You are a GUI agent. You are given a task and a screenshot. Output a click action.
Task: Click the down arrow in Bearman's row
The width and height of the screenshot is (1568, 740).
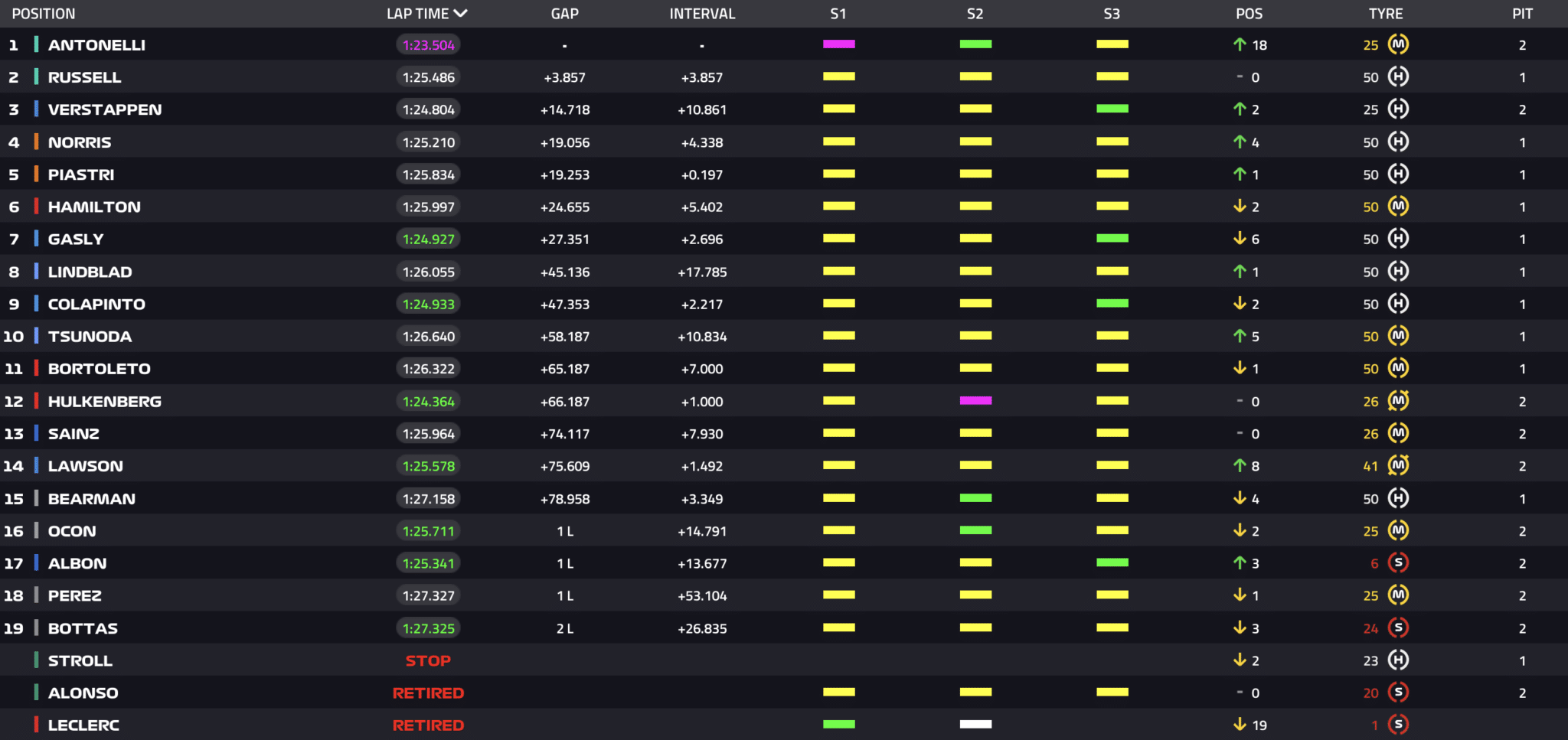click(x=1240, y=498)
